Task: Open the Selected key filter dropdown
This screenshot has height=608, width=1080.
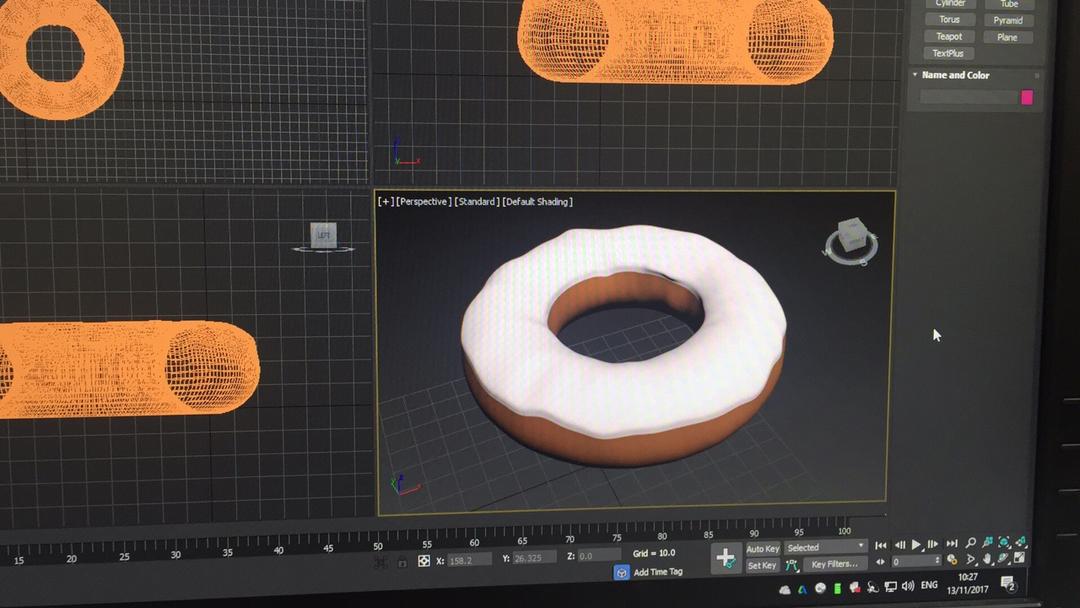Action: tap(825, 548)
